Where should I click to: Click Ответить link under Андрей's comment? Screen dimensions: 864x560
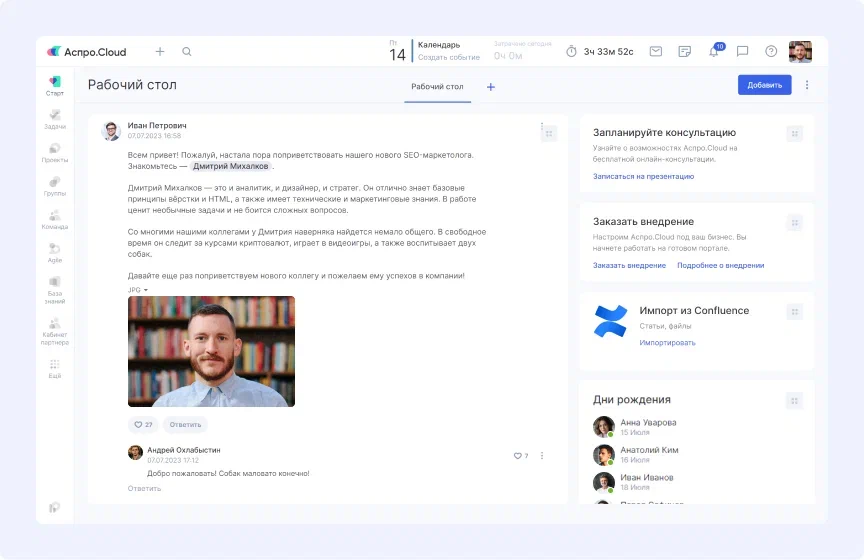[144, 488]
